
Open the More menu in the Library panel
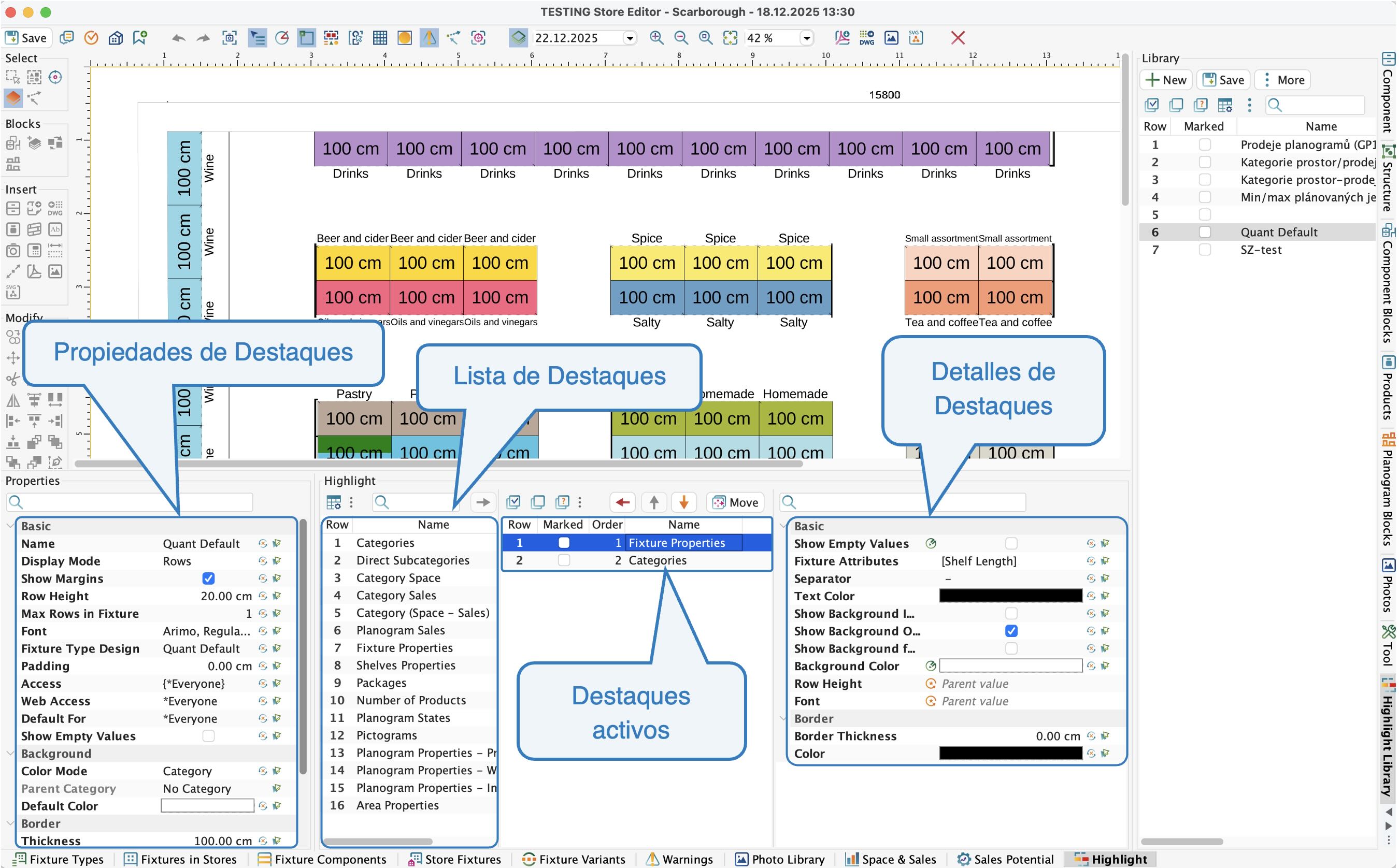[x=1282, y=80]
